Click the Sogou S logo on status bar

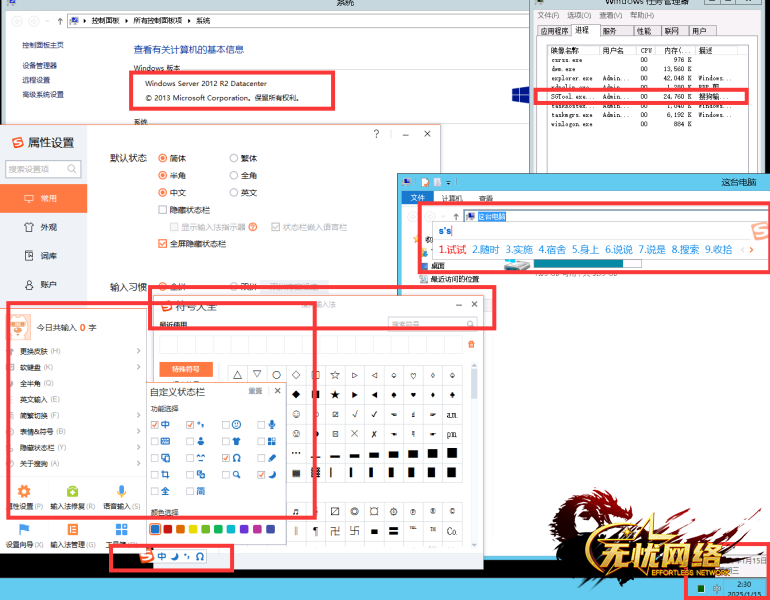[146, 556]
